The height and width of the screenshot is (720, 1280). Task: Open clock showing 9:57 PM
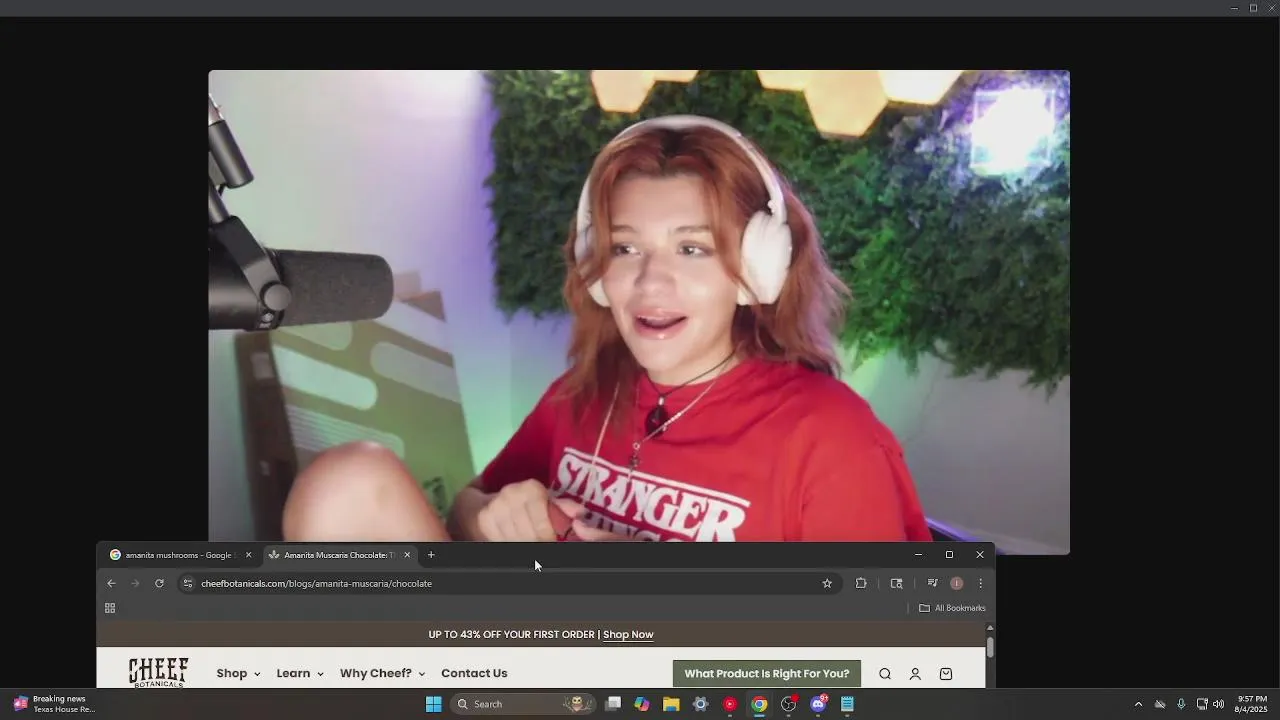tap(1252, 704)
